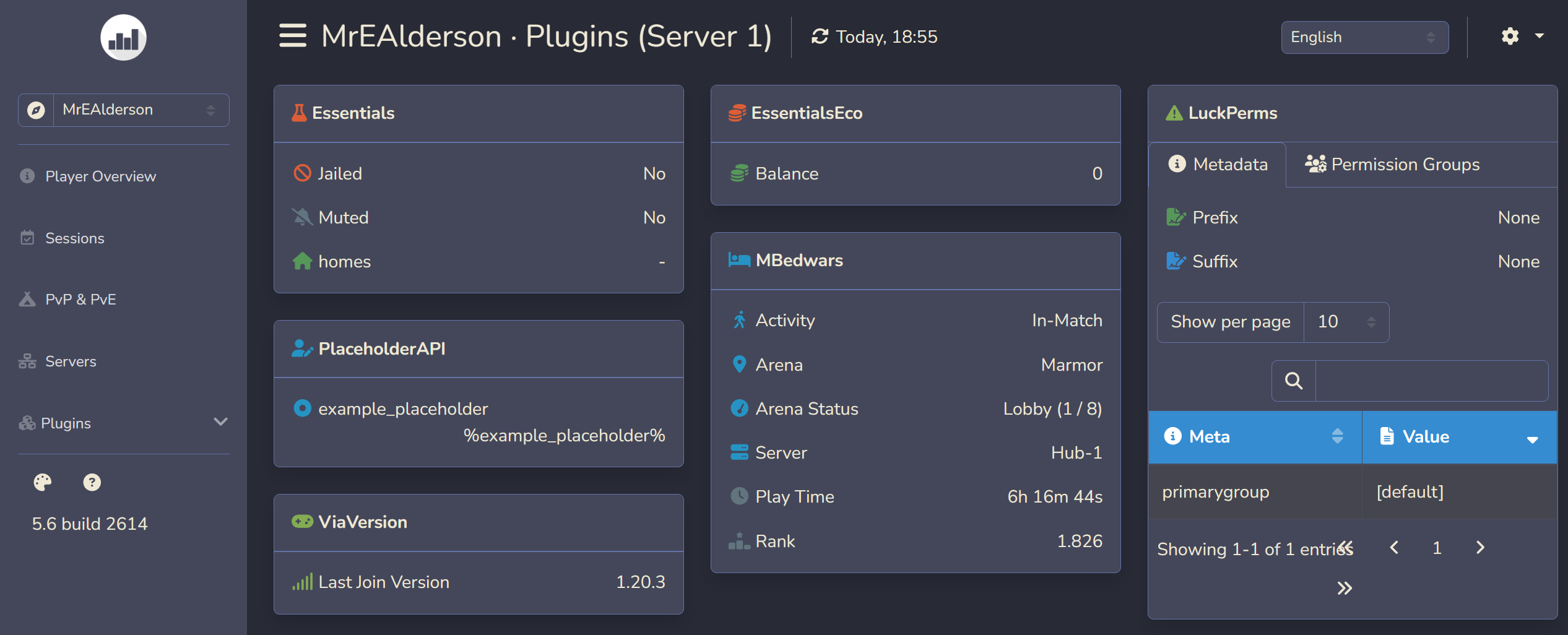Click the Suffix row label
The image size is (1568, 635).
click(1215, 262)
